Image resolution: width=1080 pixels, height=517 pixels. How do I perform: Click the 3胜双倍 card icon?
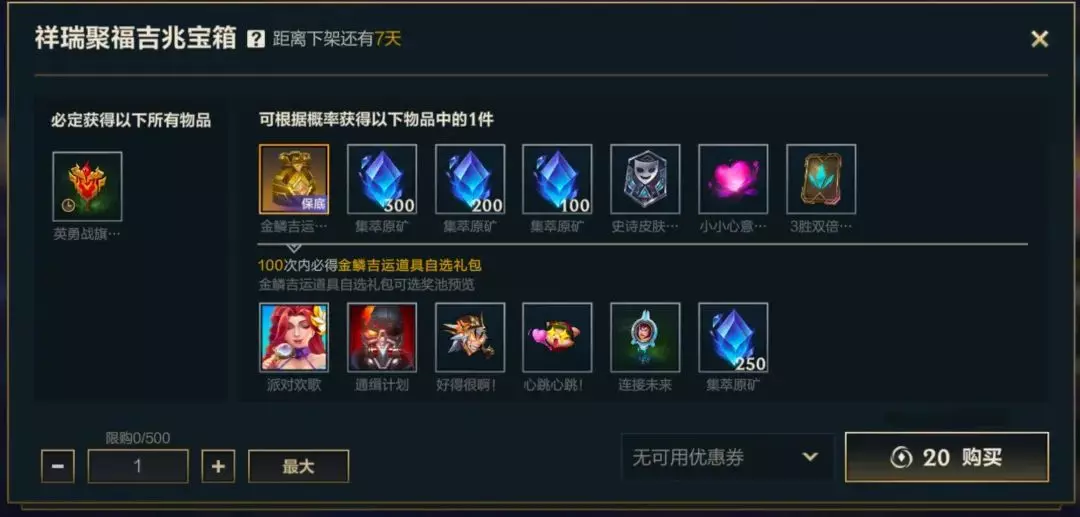coord(821,179)
